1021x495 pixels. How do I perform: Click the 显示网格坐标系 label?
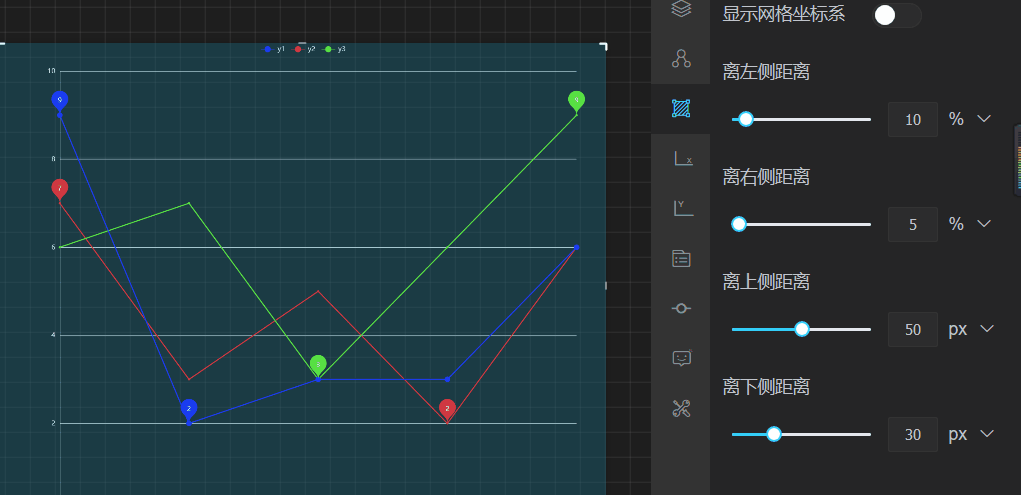click(x=783, y=14)
